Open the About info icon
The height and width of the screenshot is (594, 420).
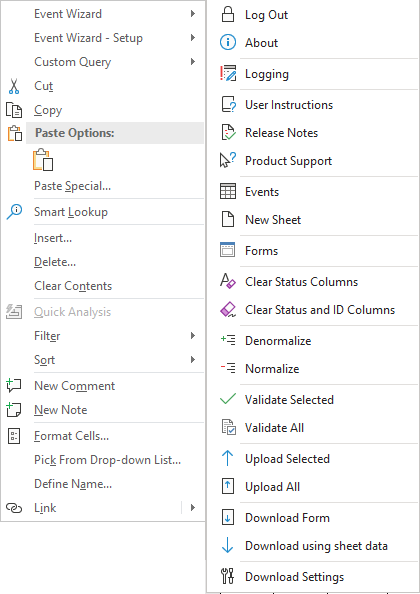tap(228, 42)
